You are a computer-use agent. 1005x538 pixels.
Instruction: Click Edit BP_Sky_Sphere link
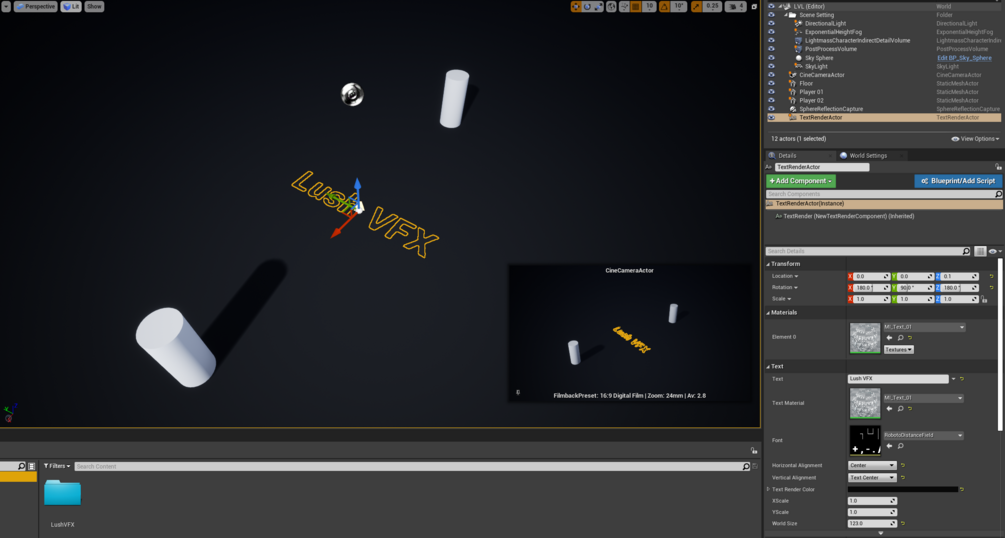[964, 58]
